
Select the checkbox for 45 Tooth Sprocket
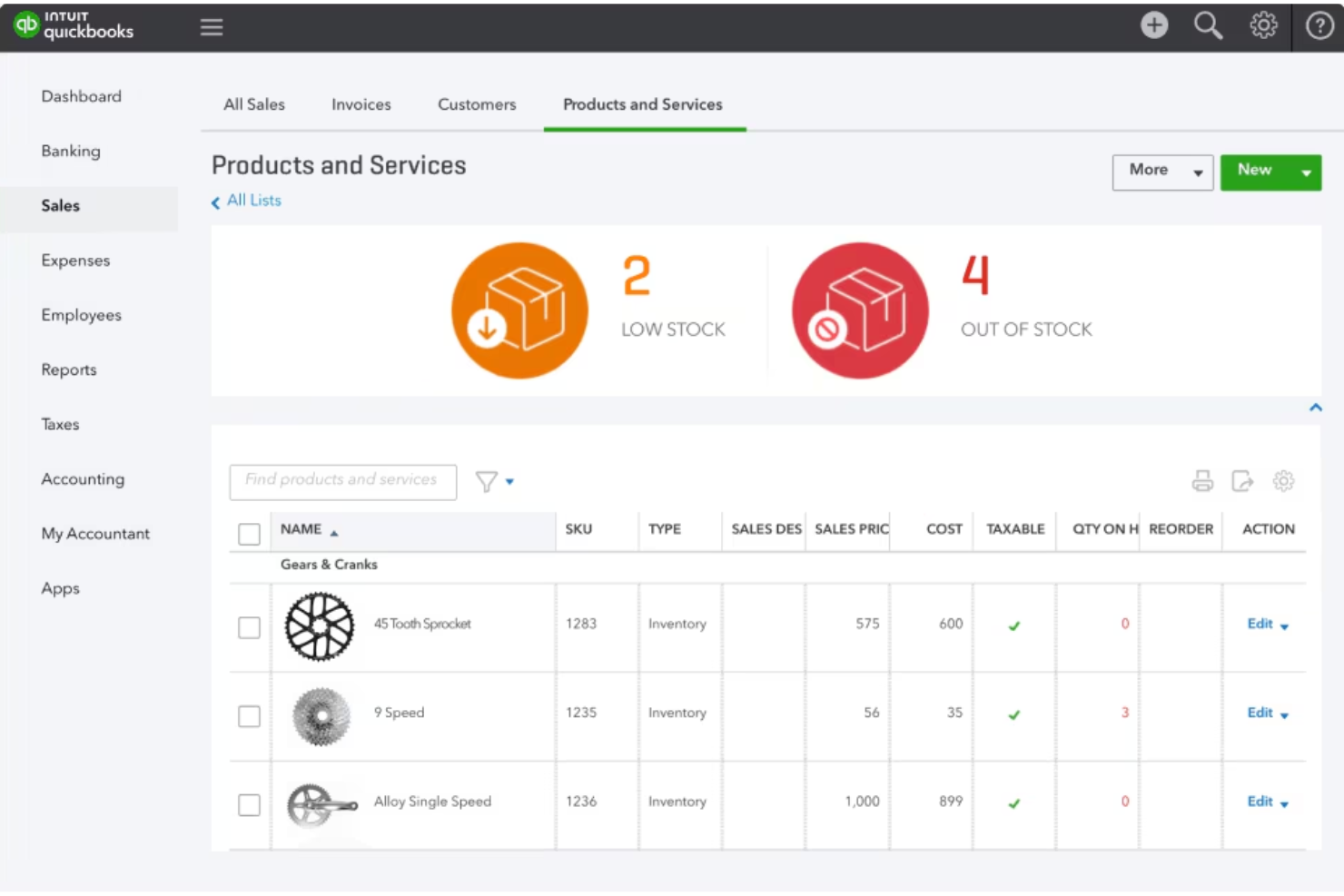pos(249,626)
